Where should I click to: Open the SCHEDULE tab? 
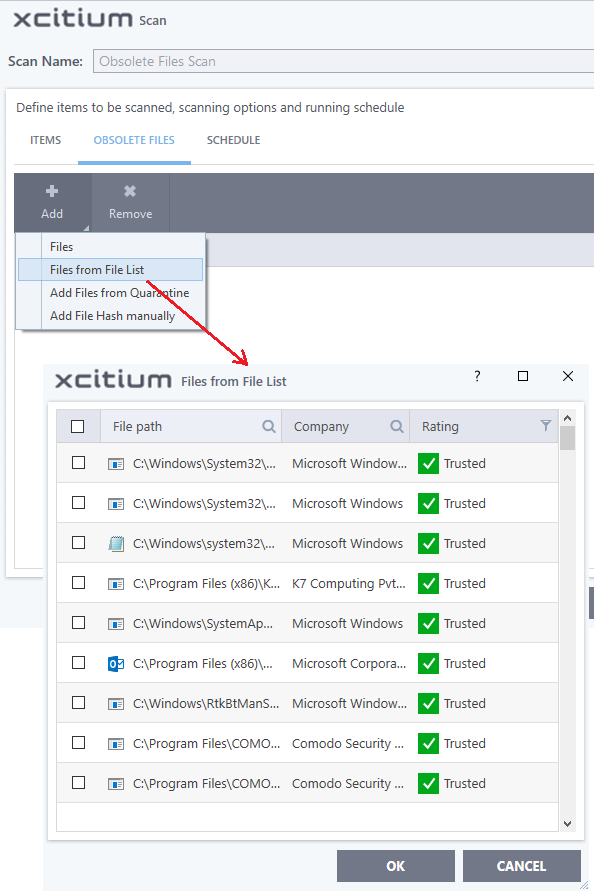[x=234, y=140]
